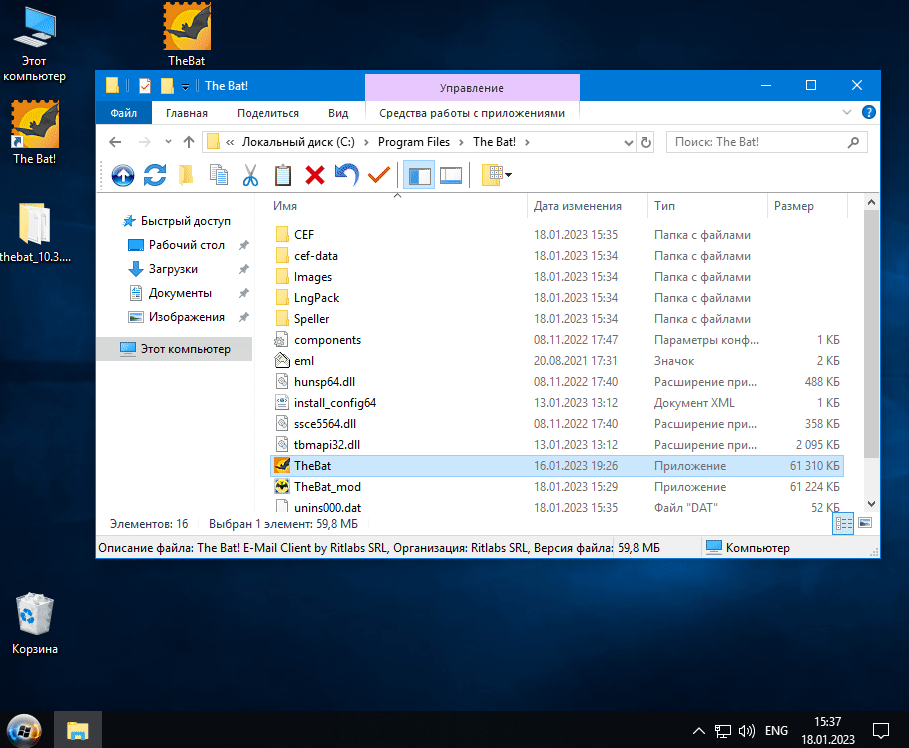Sort by the Размер column header

[807, 206]
